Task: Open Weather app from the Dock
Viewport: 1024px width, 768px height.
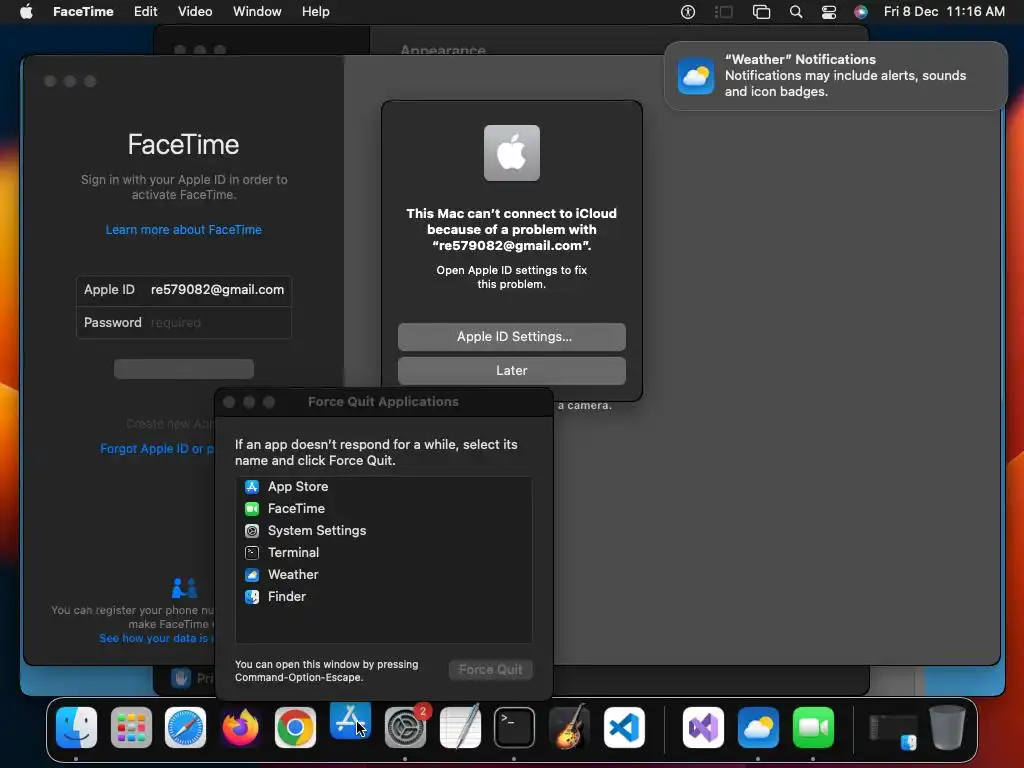Action: pyautogui.click(x=758, y=727)
